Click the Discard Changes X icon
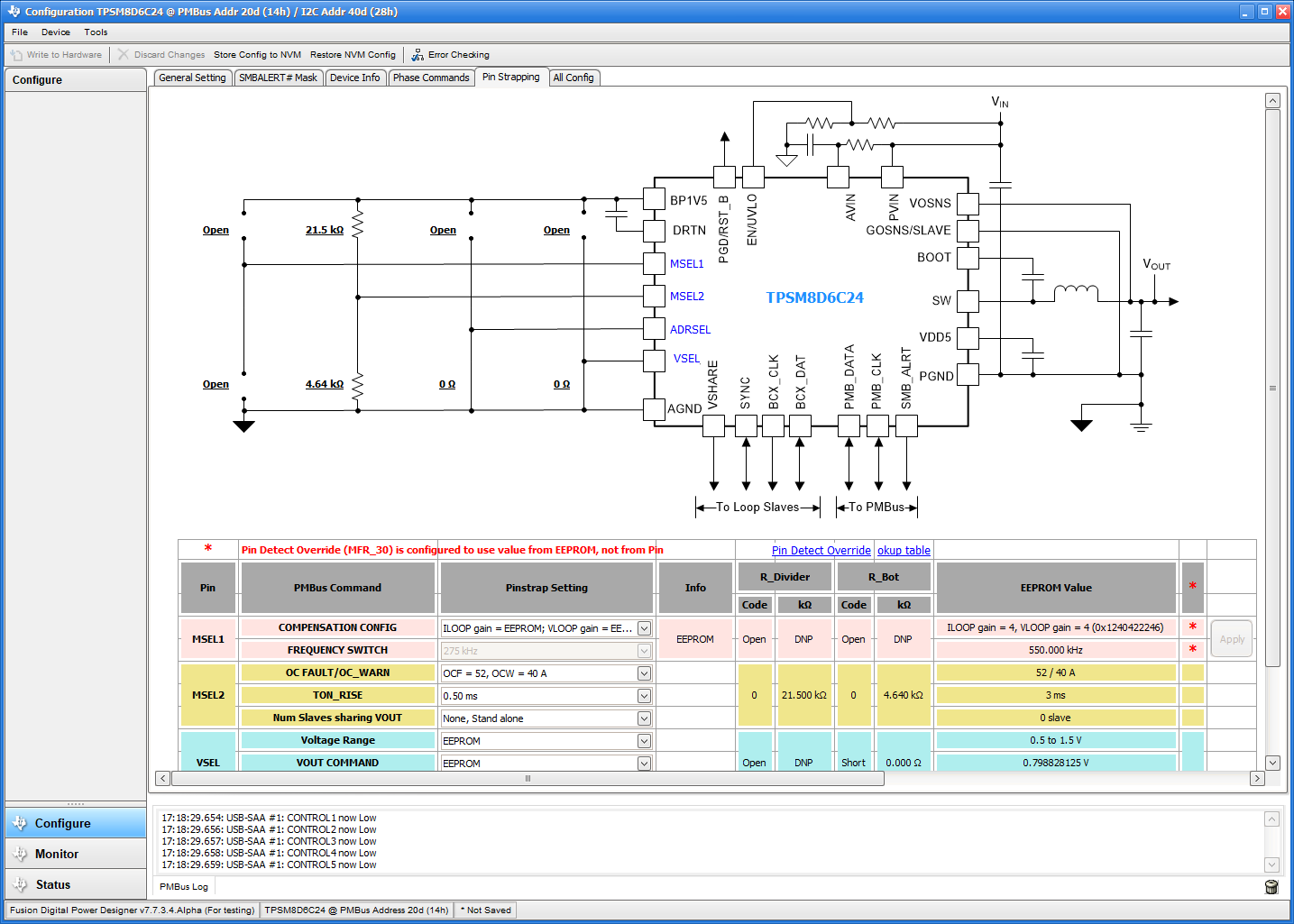The height and width of the screenshot is (924, 1294). [123, 54]
